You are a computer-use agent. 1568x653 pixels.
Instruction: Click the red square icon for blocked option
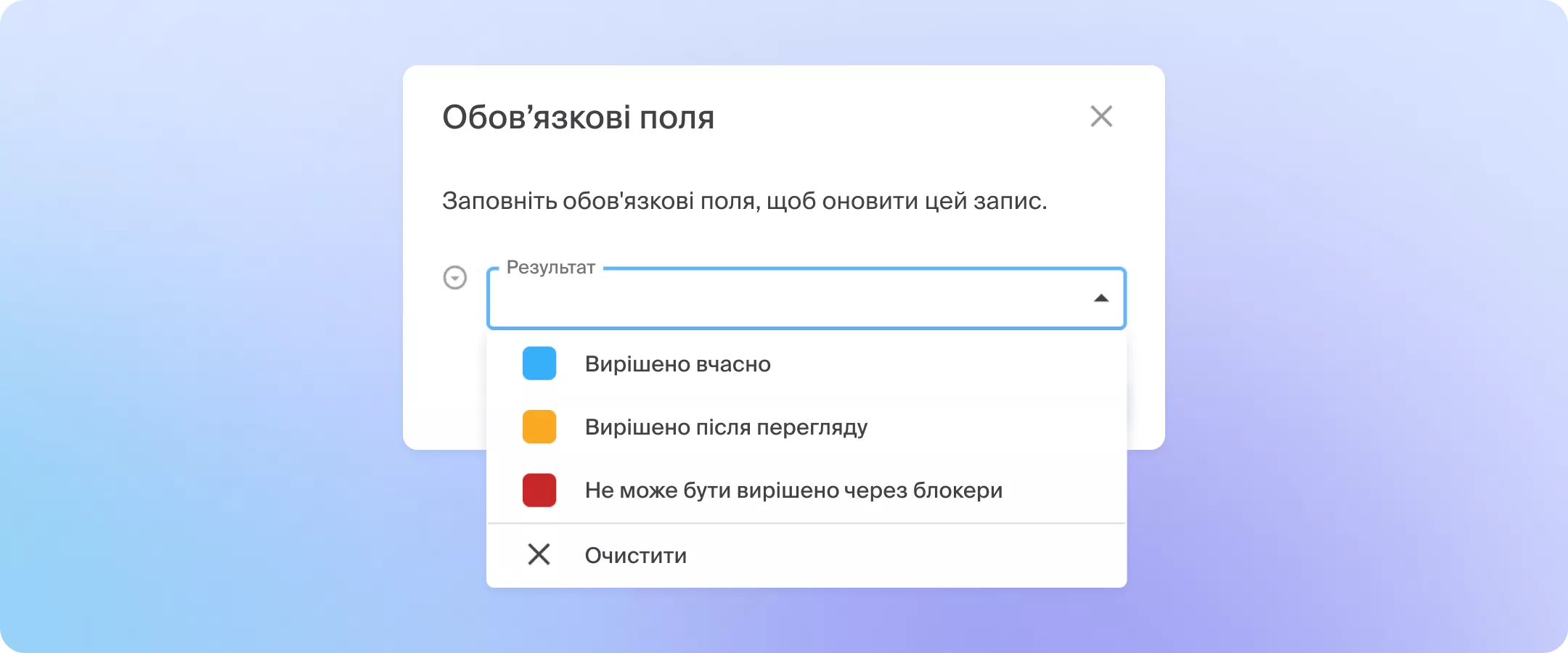538,490
